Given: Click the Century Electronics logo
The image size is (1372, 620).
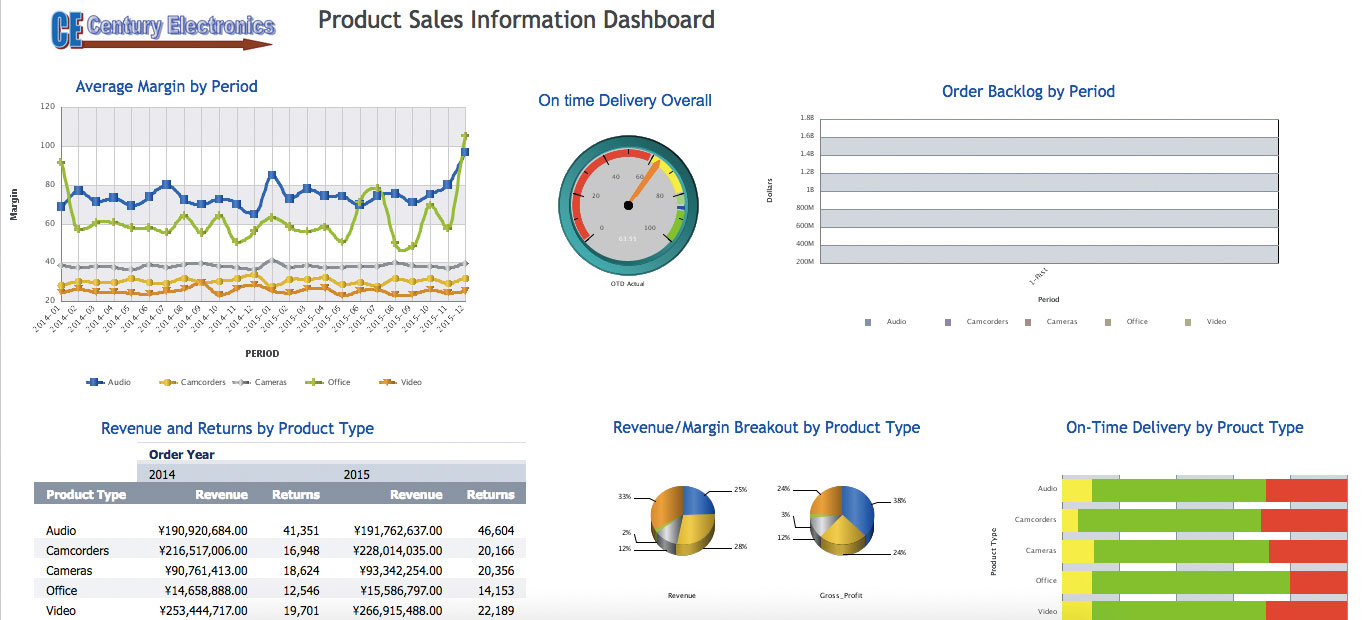Looking at the screenshot, I should point(162,29).
